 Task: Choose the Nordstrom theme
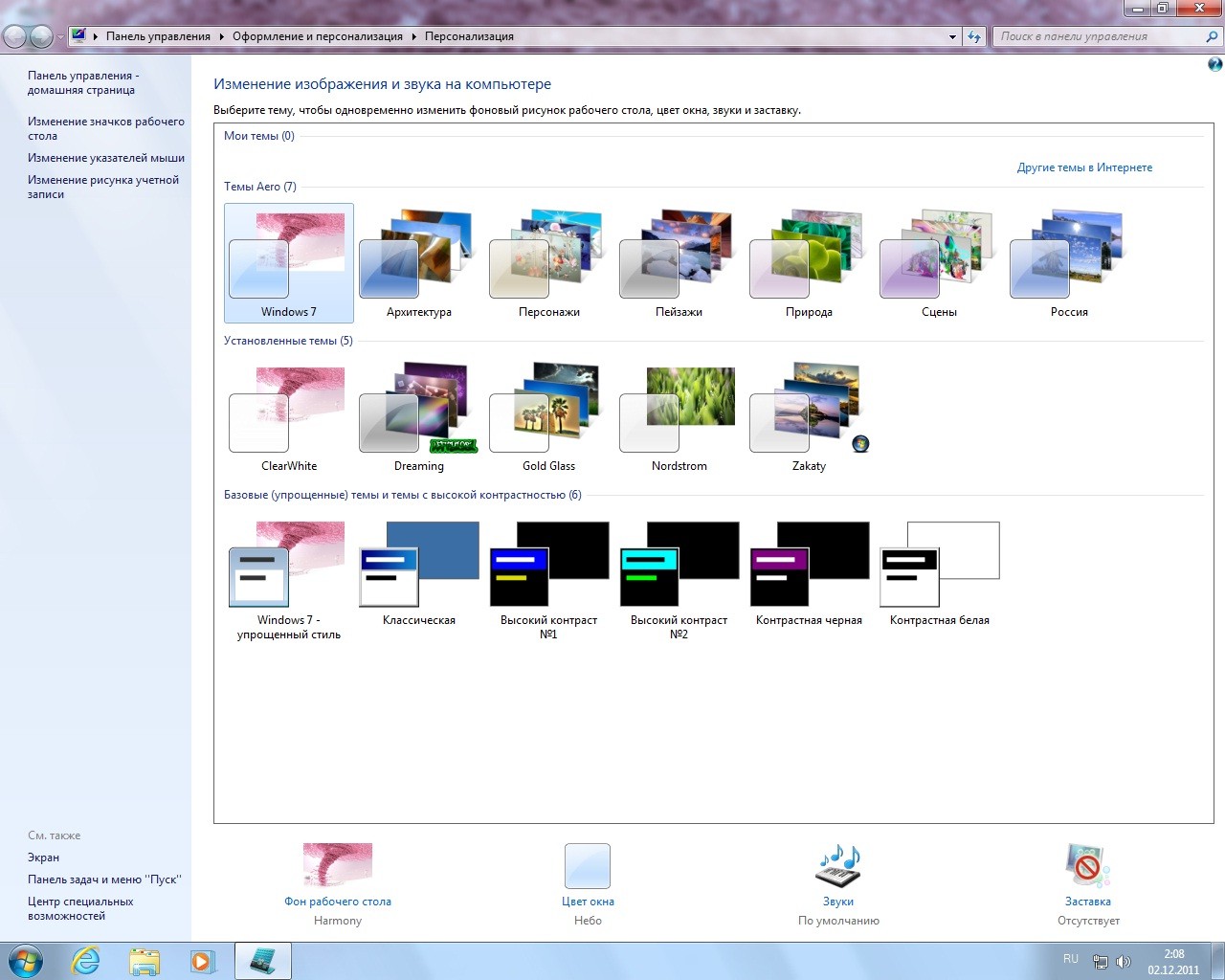679,417
